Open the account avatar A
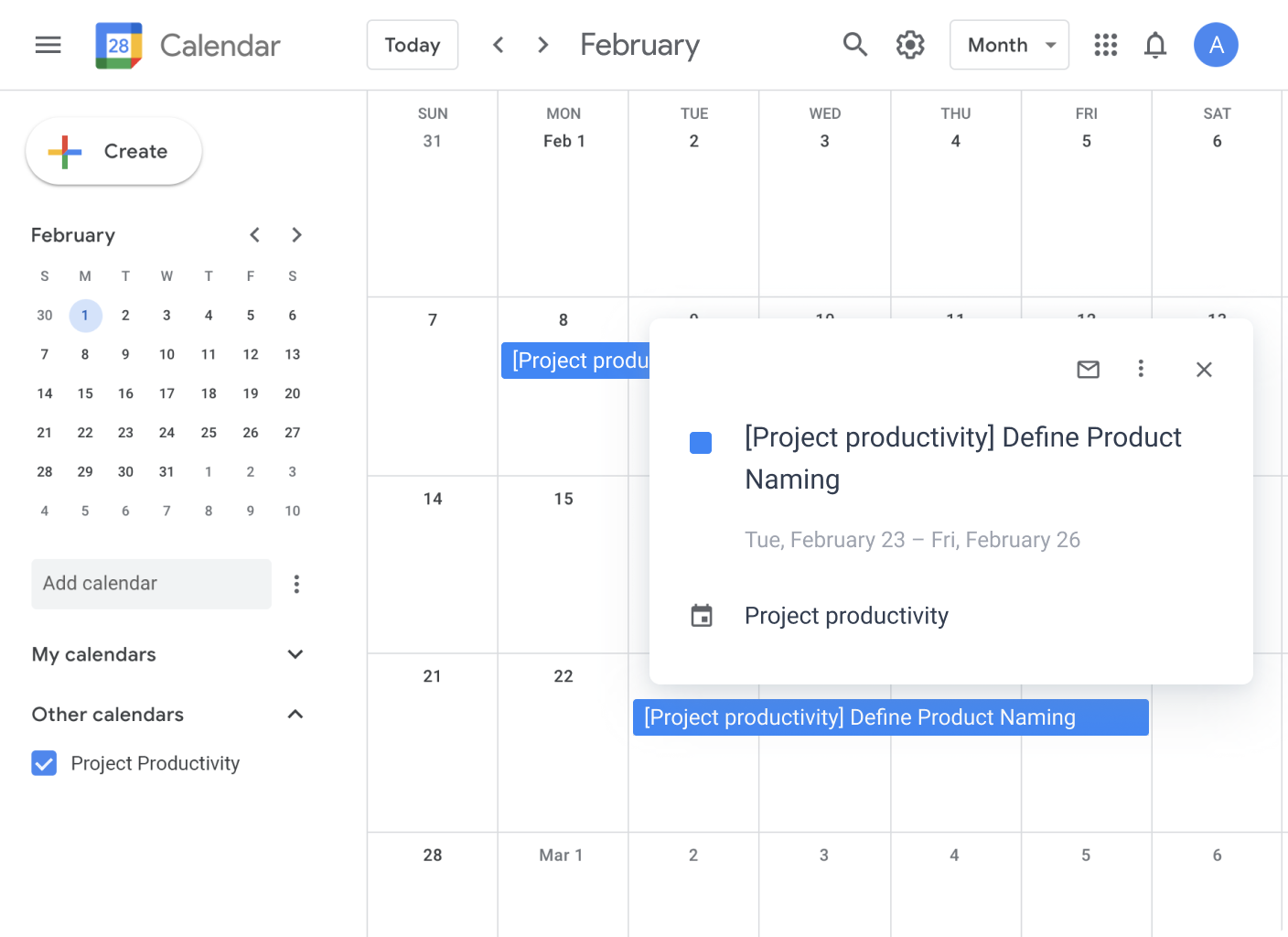The height and width of the screenshot is (937, 1288). 1216,45
